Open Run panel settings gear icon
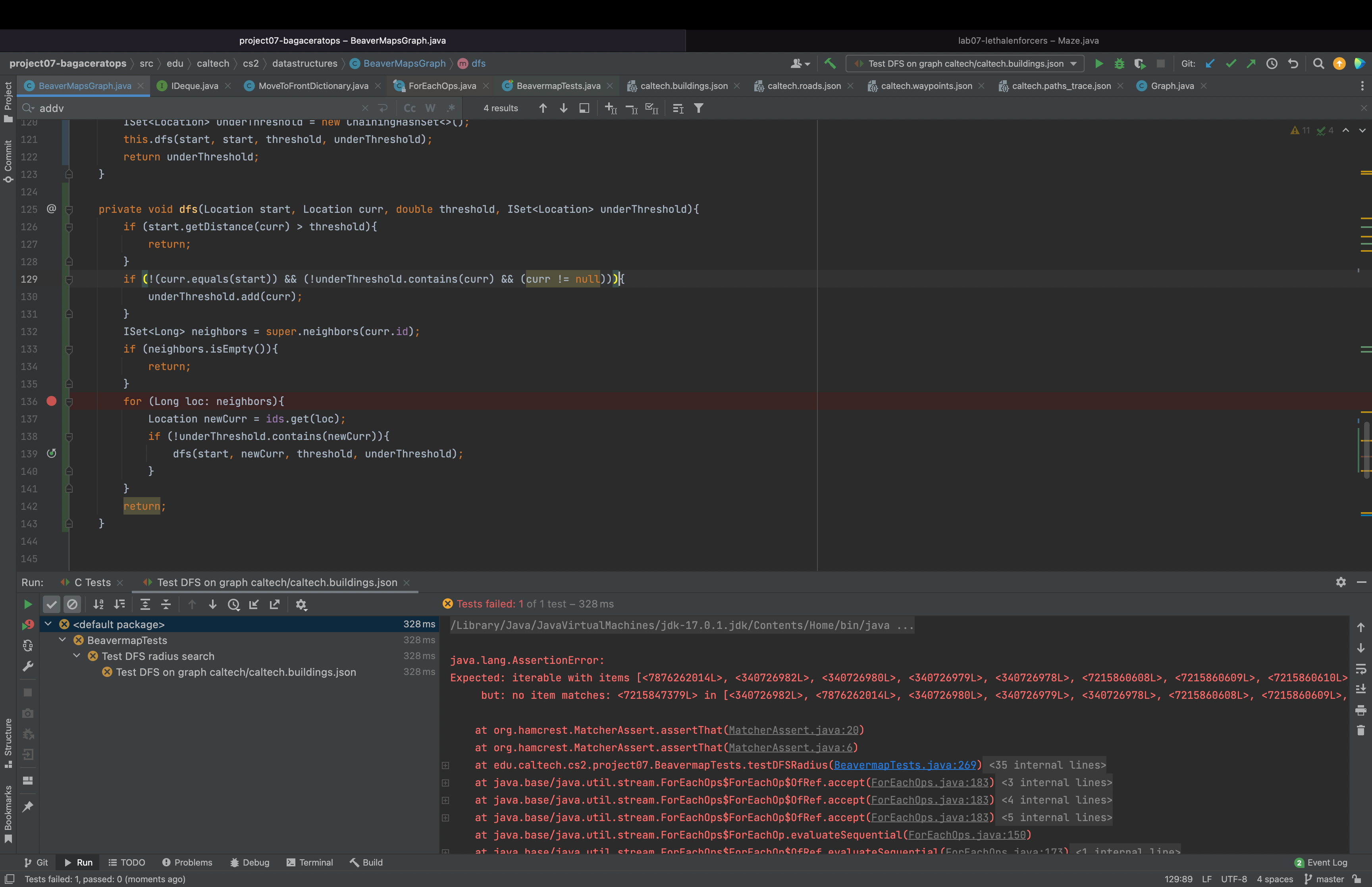Image resolution: width=1372 pixels, height=887 pixels. (1340, 582)
